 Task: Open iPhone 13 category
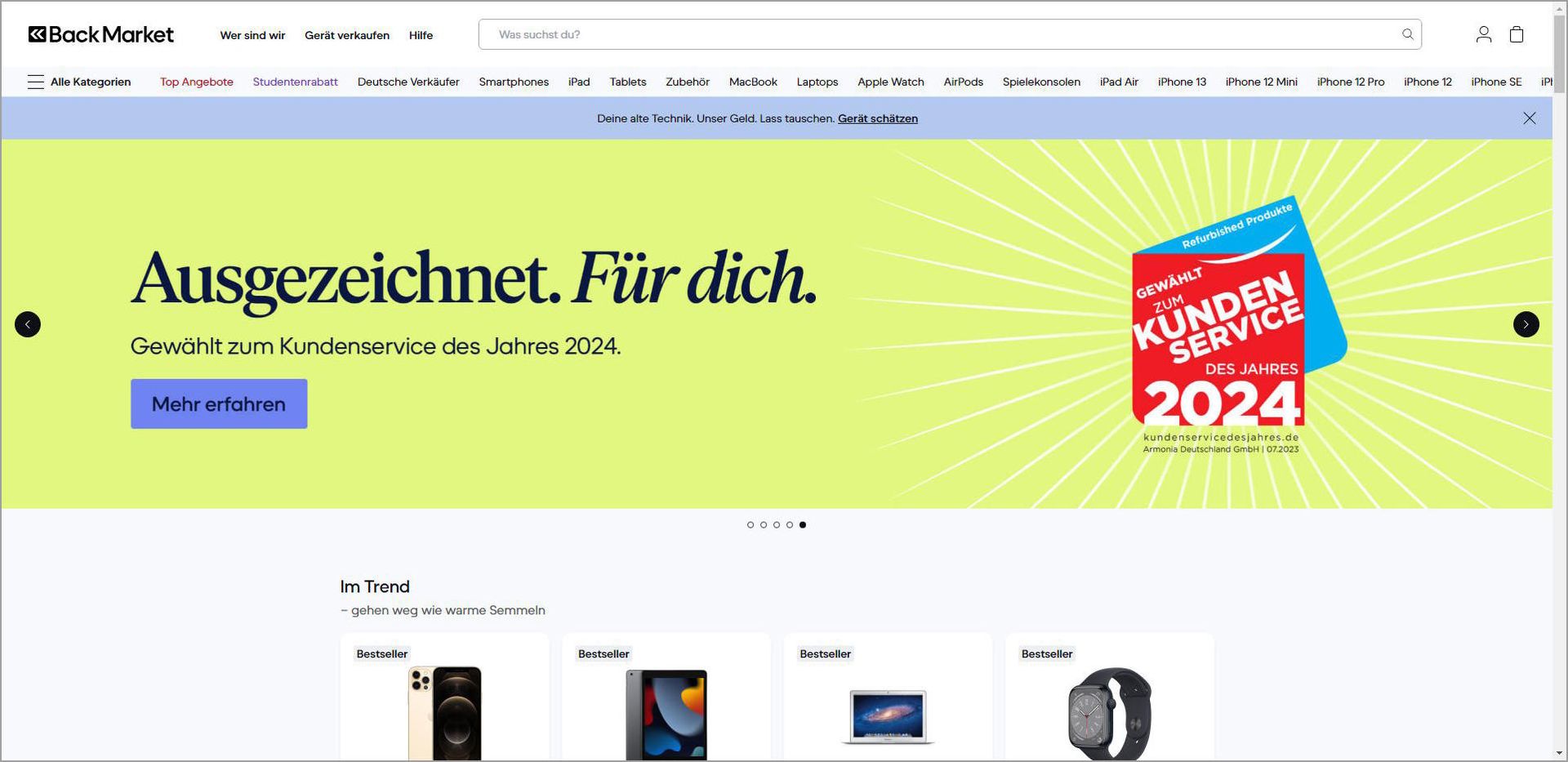1182,82
